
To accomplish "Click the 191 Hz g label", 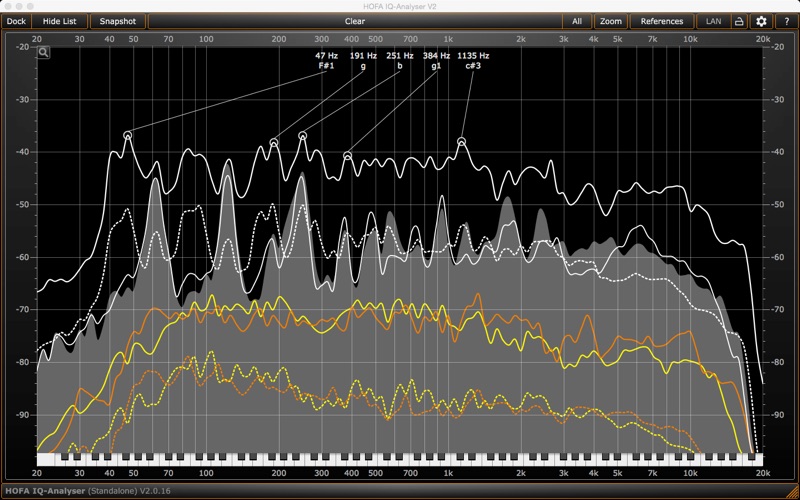I will 363,60.
